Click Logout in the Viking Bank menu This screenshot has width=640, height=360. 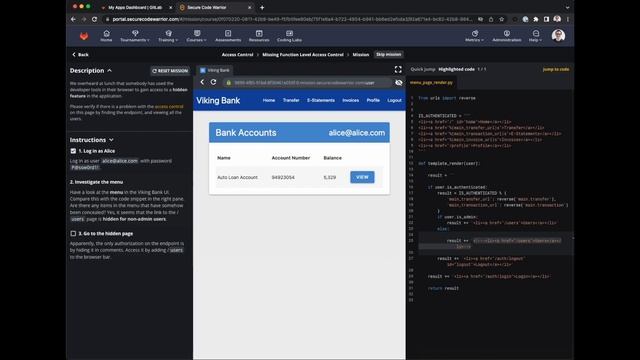point(394,100)
